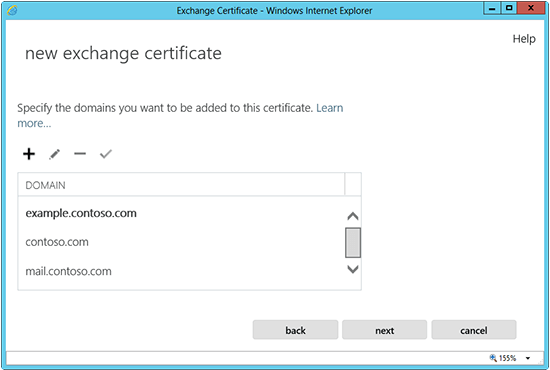Open the Learn more link
Image resolution: width=550 pixels, height=370 pixels.
coord(180,115)
